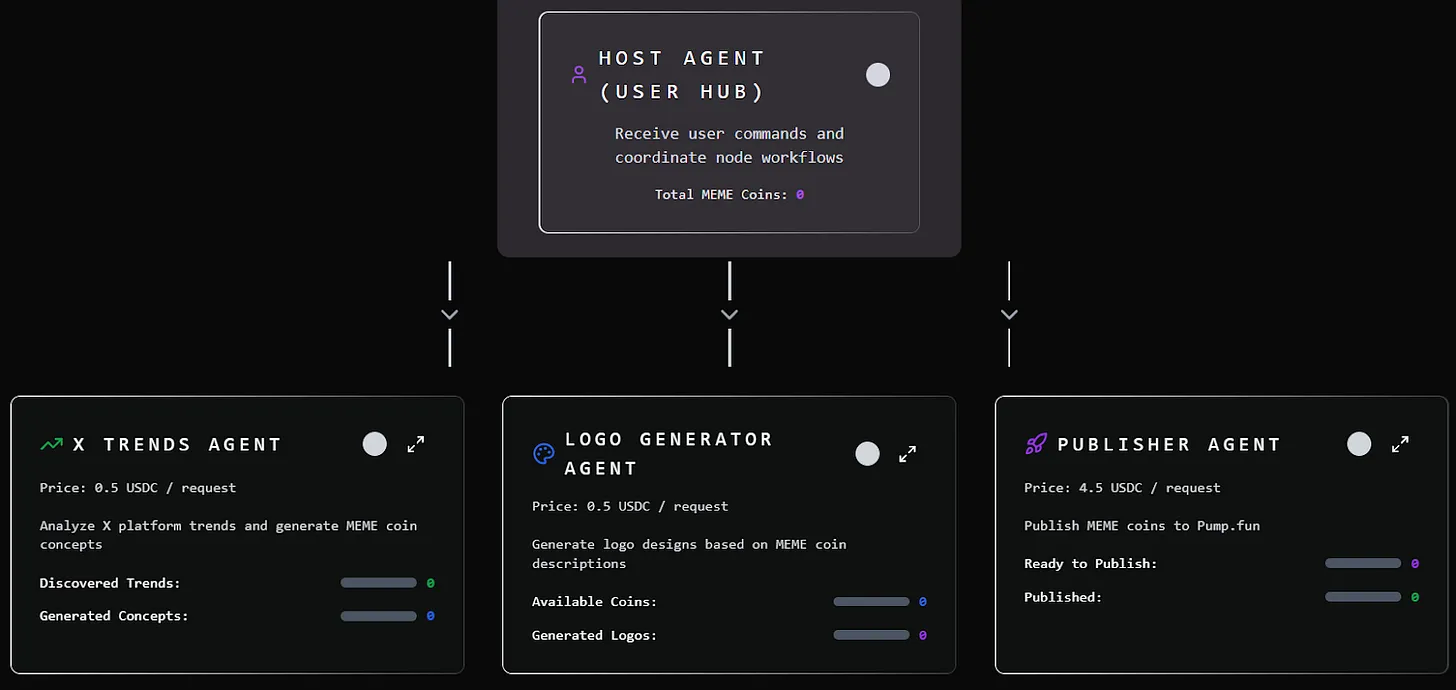Click the Discovered Trends progress bar
This screenshot has height=690, width=1456.
(x=378, y=583)
